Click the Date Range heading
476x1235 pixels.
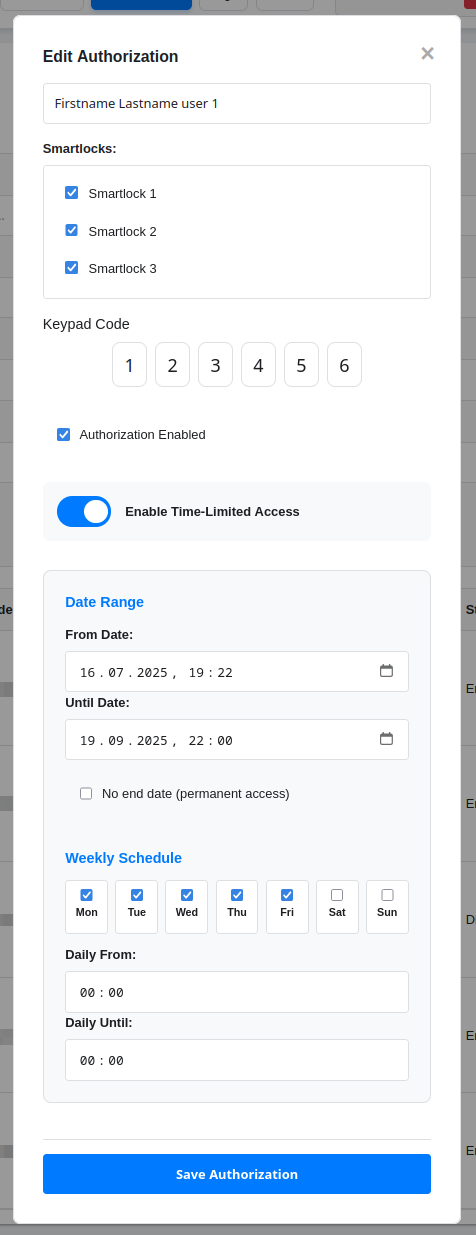coord(104,602)
